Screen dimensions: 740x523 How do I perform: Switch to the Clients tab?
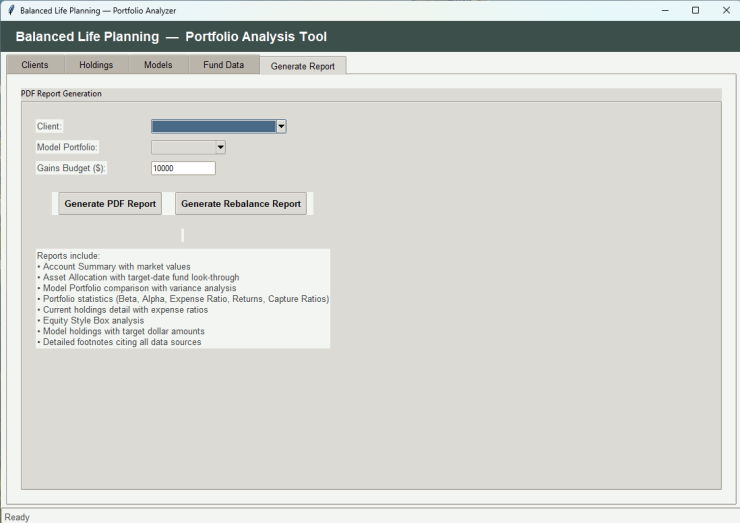click(35, 65)
